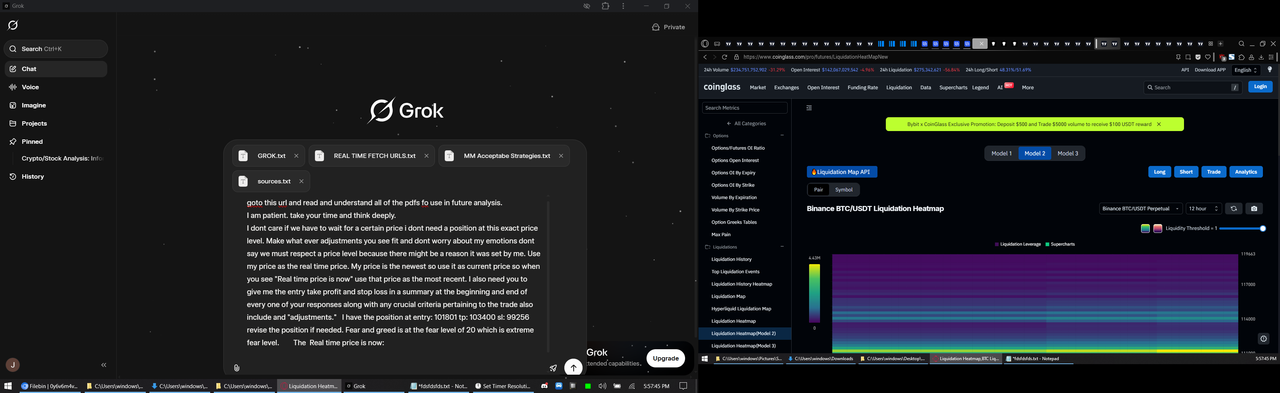Remove GROK.txt attachment
The image size is (1280, 393).
[297, 156]
